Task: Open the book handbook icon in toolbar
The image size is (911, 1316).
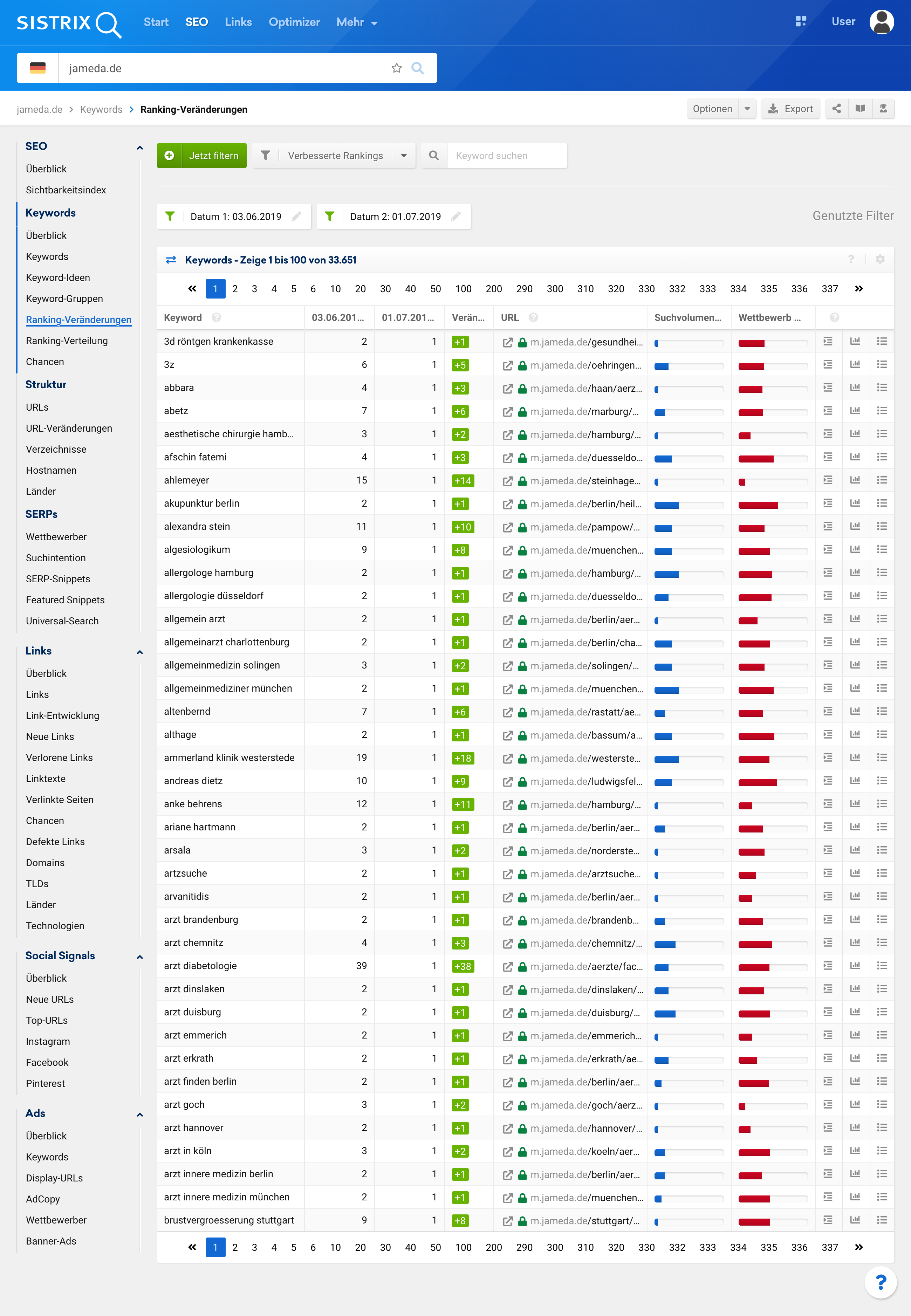Action: (x=859, y=108)
